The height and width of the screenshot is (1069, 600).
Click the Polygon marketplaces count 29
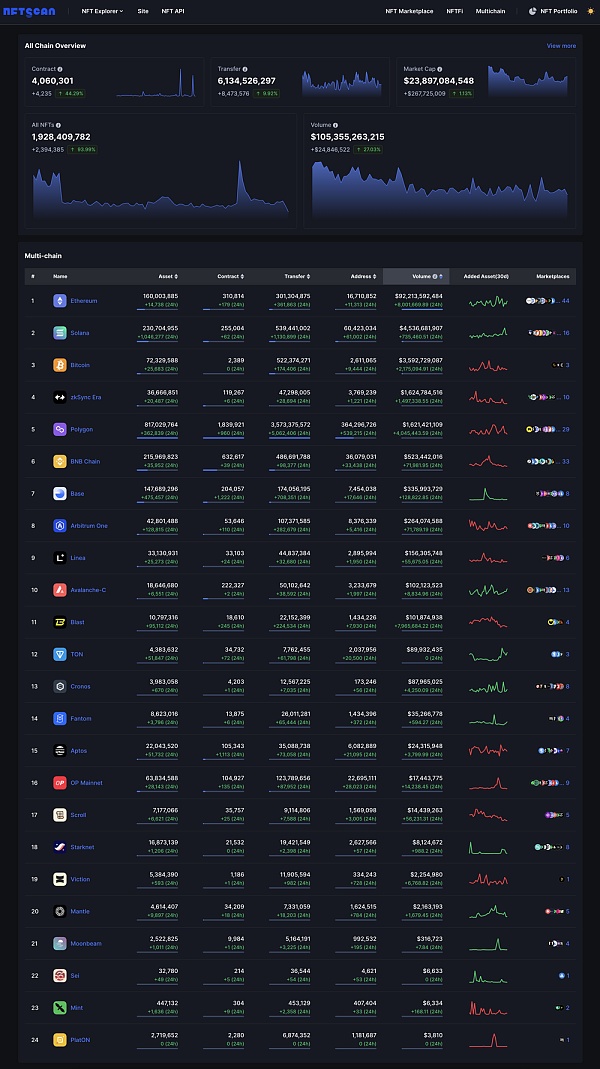(566, 430)
